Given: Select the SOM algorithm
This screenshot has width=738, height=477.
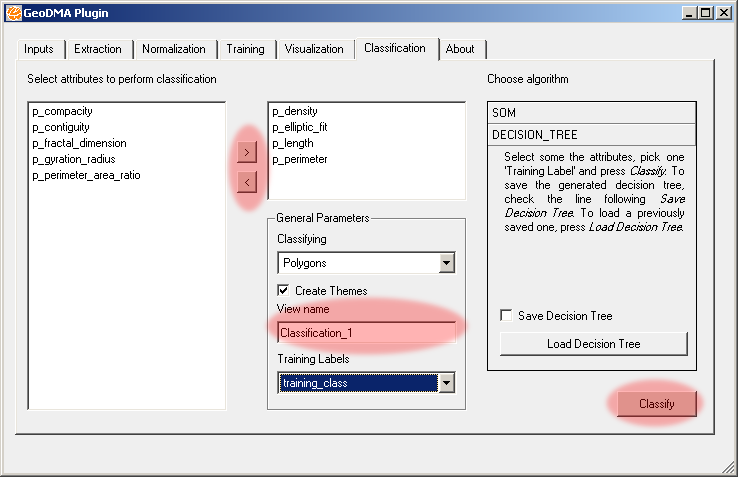Looking at the screenshot, I should pos(592,113).
